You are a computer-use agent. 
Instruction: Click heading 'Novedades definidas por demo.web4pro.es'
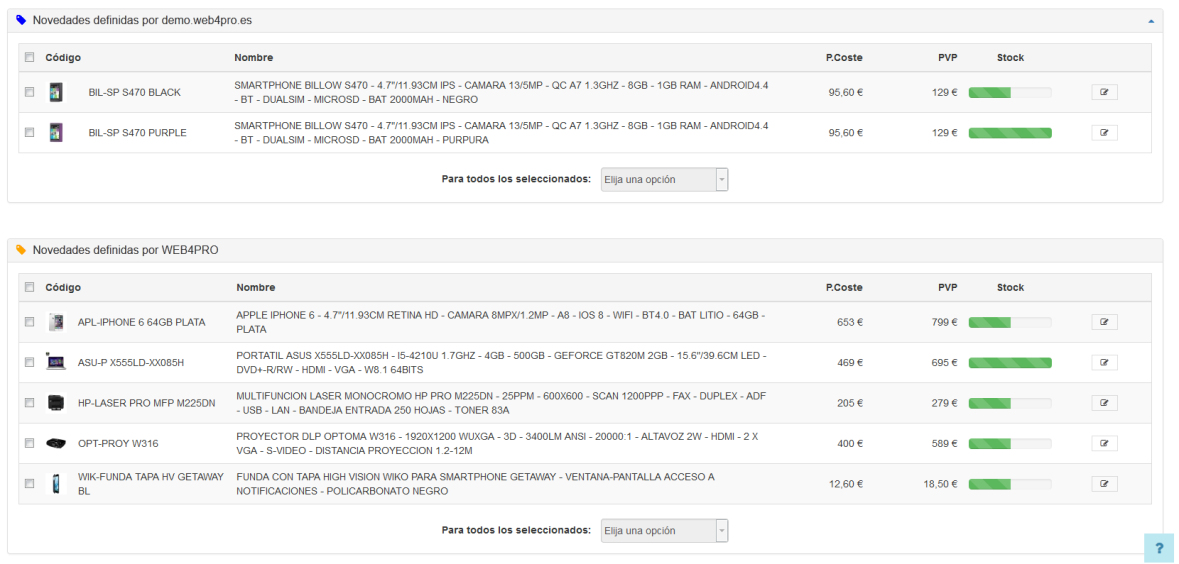[x=142, y=20]
